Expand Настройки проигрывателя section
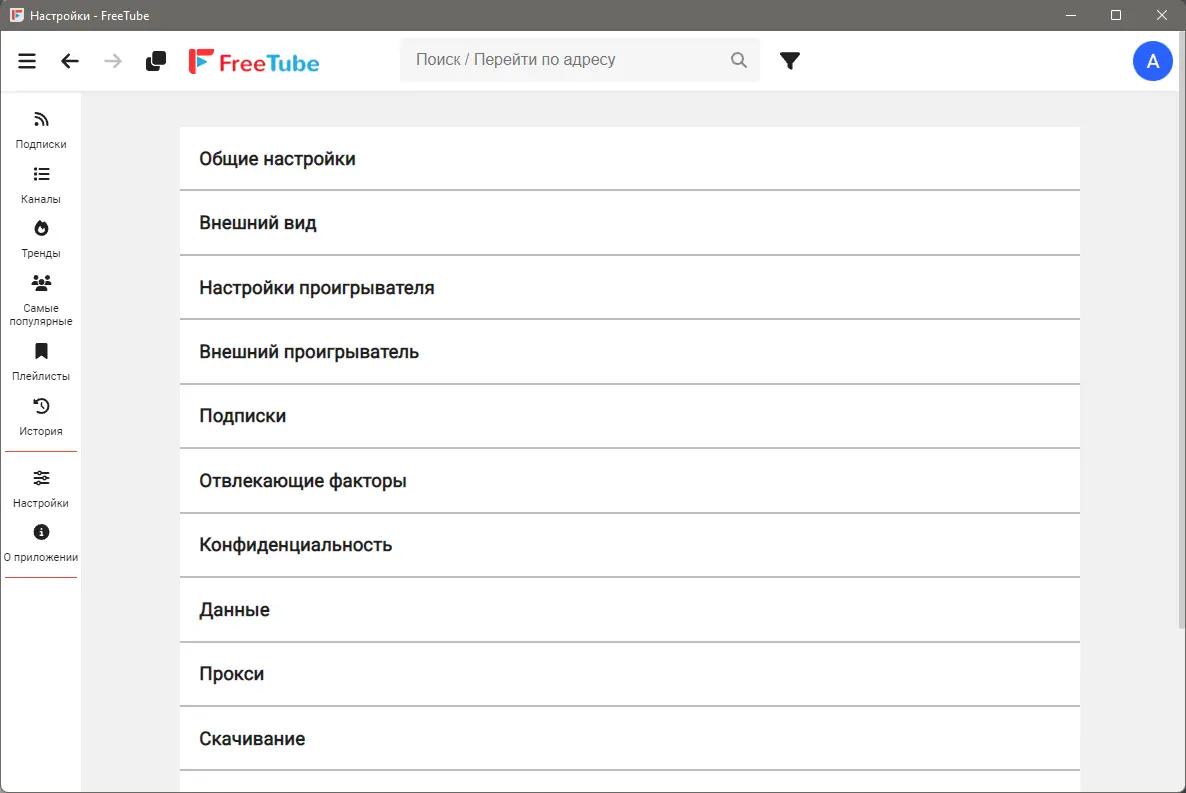 [629, 288]
